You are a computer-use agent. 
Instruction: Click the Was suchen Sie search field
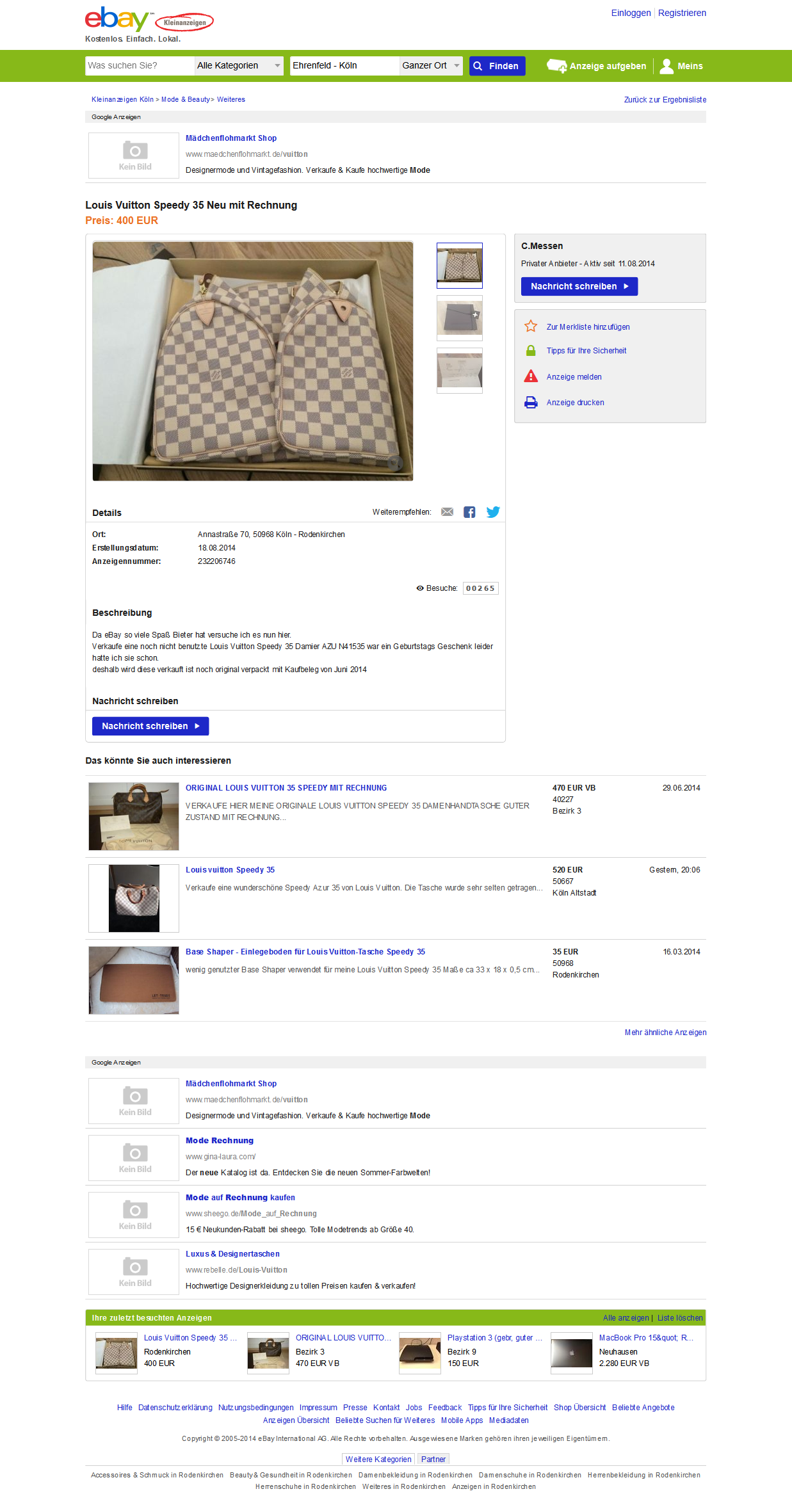coord(140,66)
